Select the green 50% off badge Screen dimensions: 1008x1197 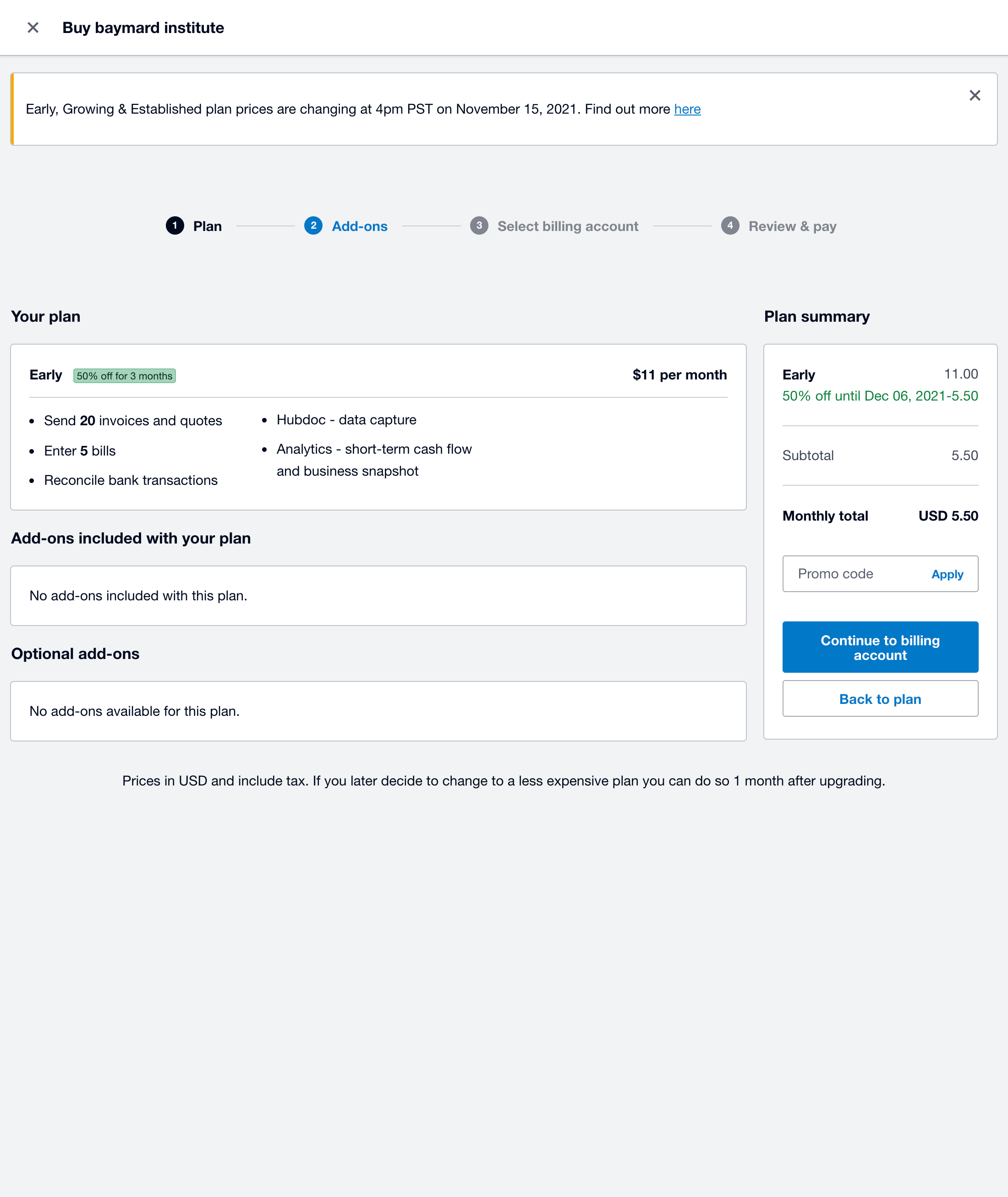coord(125,376)
